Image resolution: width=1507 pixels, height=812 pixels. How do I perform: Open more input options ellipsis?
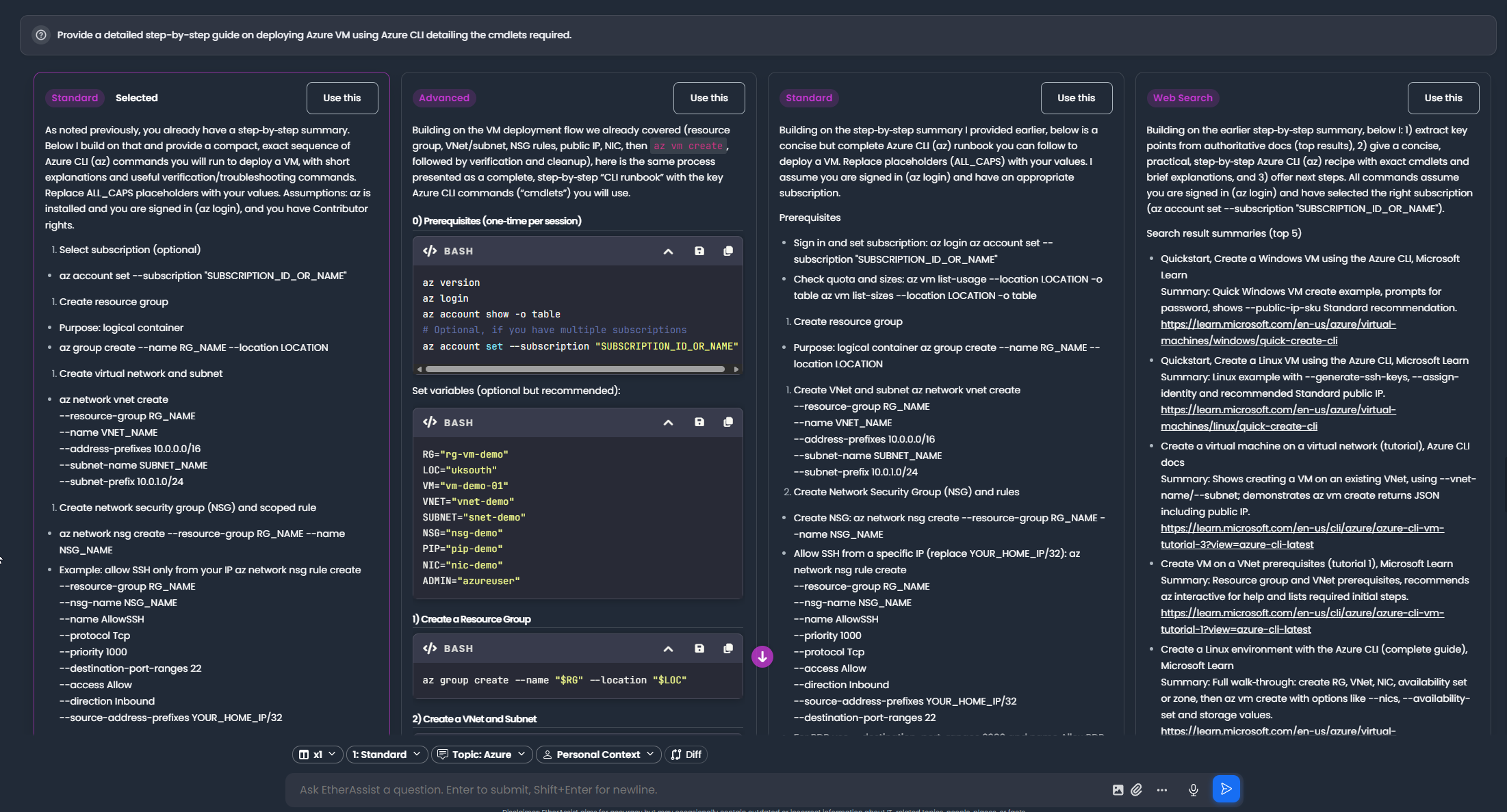(1162, 789)
